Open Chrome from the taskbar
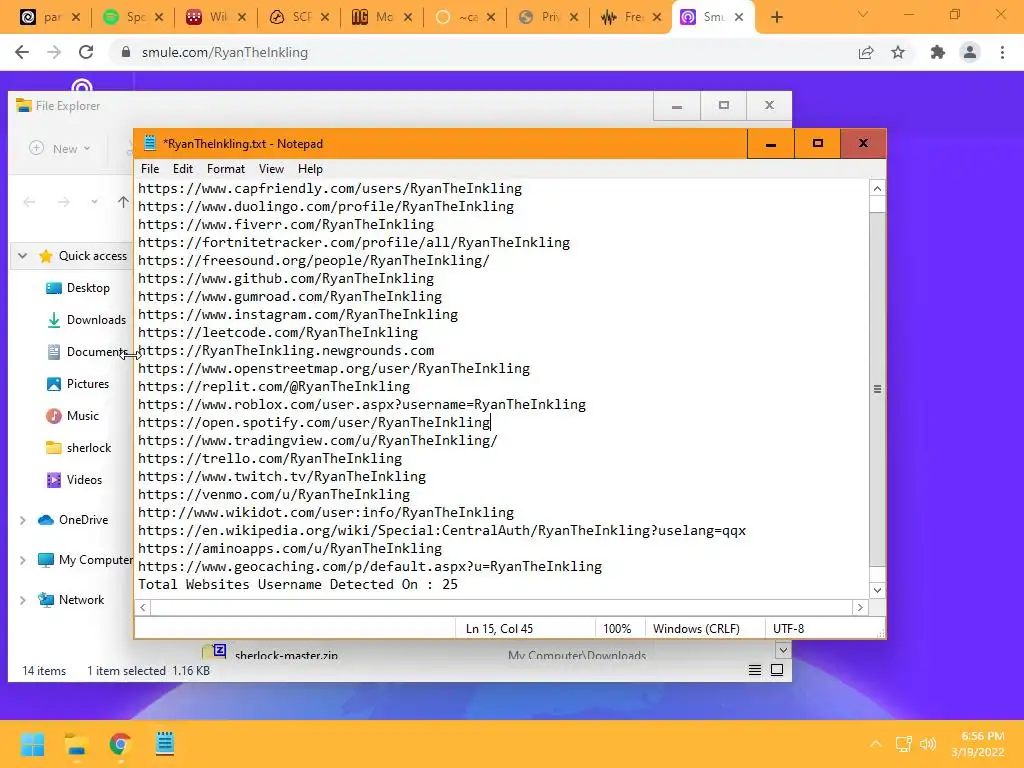The height and width of the screenshot is (768, 1024). coord(120,744)
